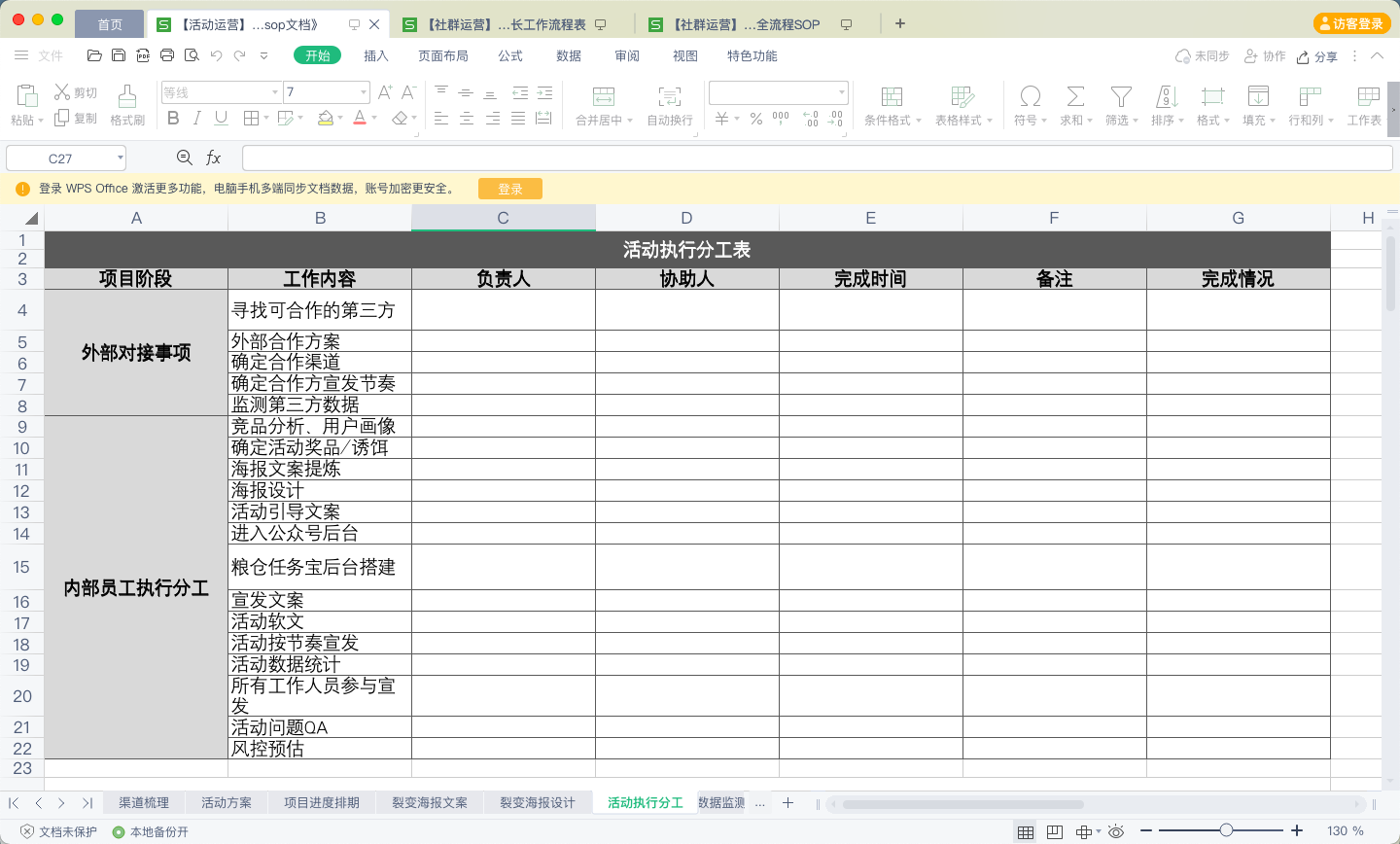The image size is (1400, 844).
Task: Open the Name Box dropdown arrow
Action: pyautogui.click(x=121, y=158)
